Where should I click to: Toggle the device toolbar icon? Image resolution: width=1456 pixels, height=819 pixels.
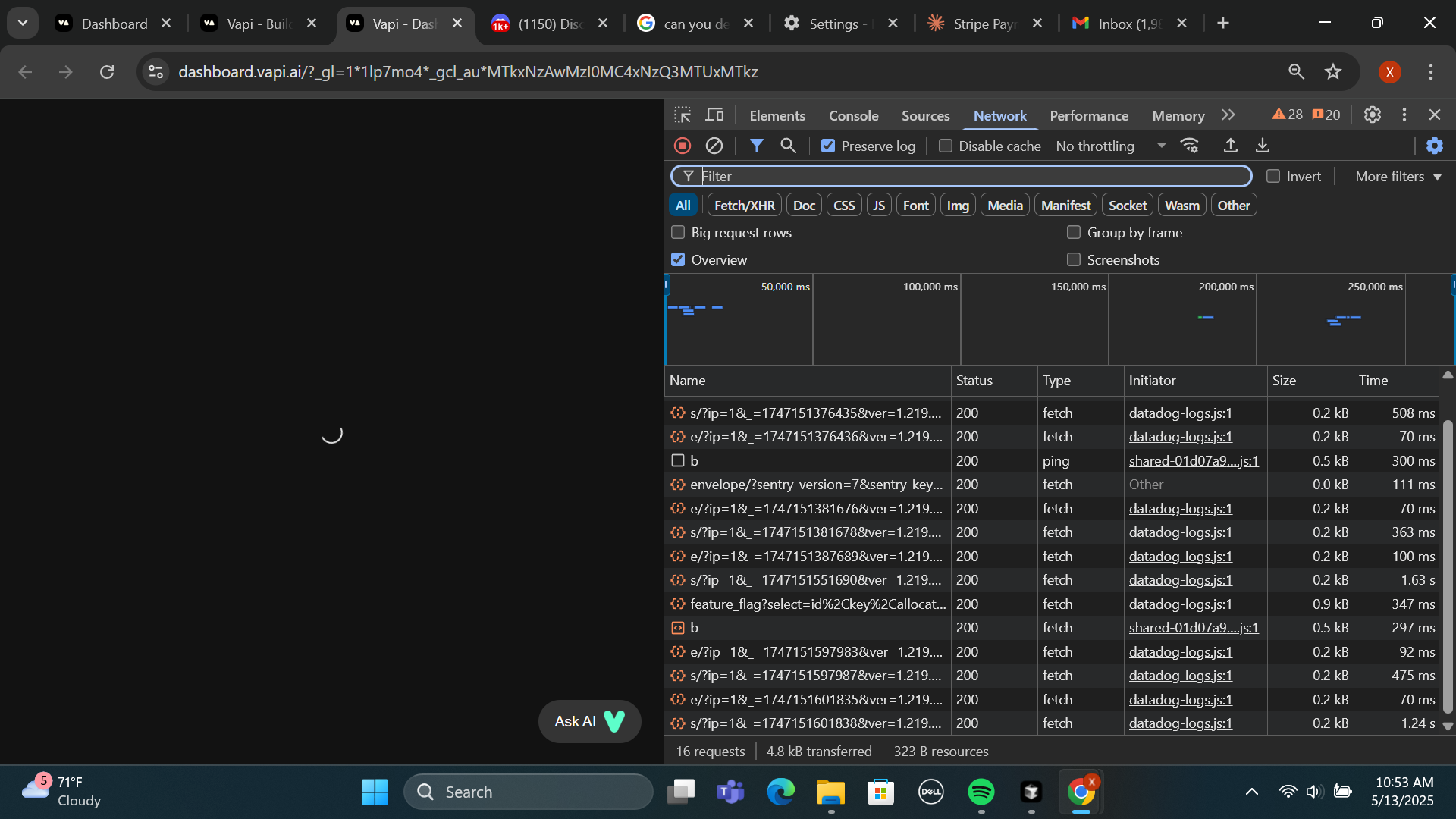(x=714, y=115)
